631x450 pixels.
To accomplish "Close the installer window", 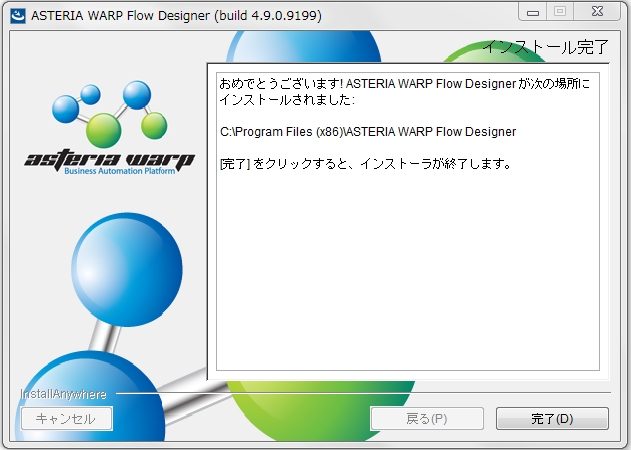I will (x=597, y=12).
